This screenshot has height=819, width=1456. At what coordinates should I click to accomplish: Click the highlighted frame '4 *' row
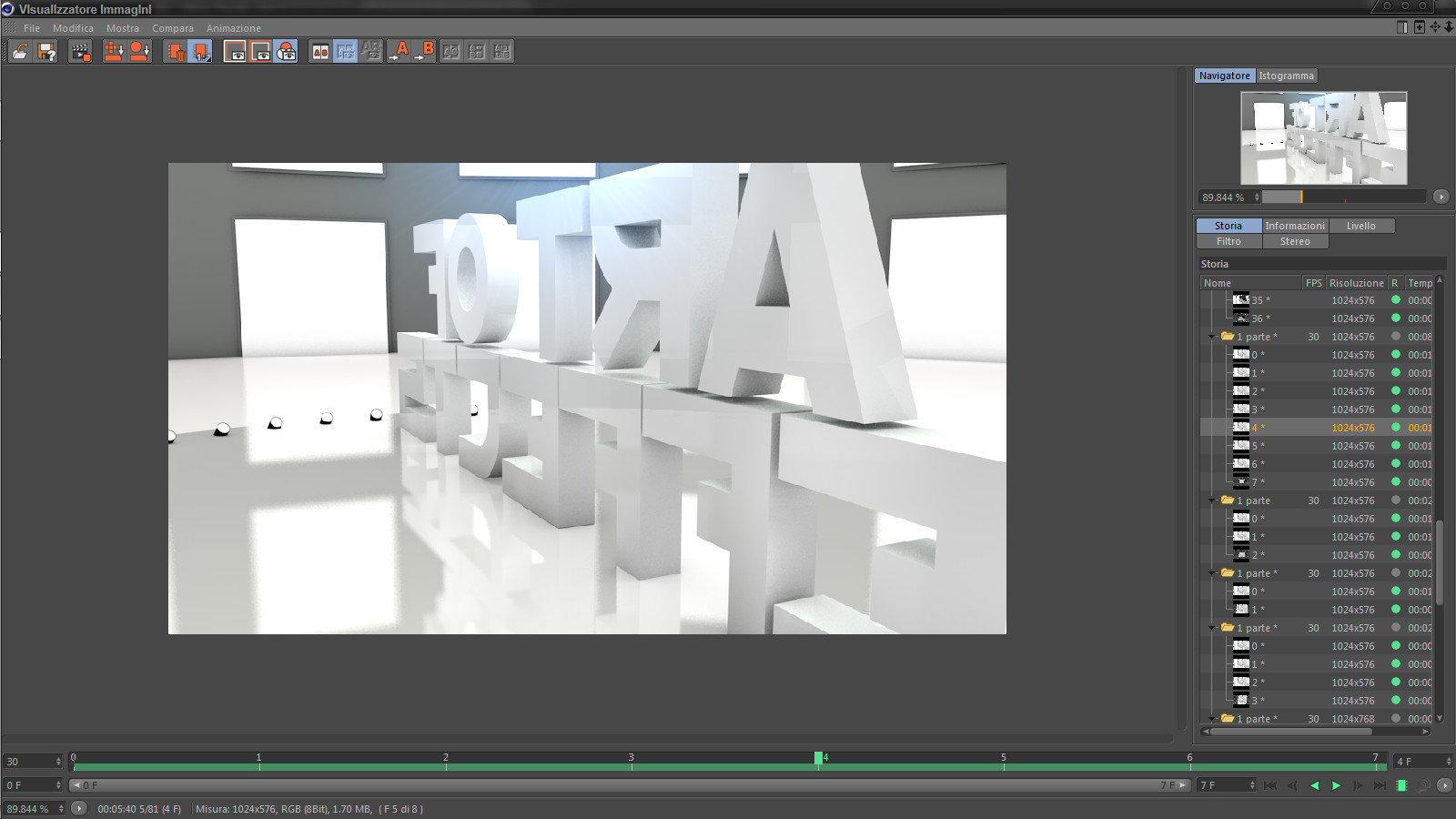point(1317,428)
